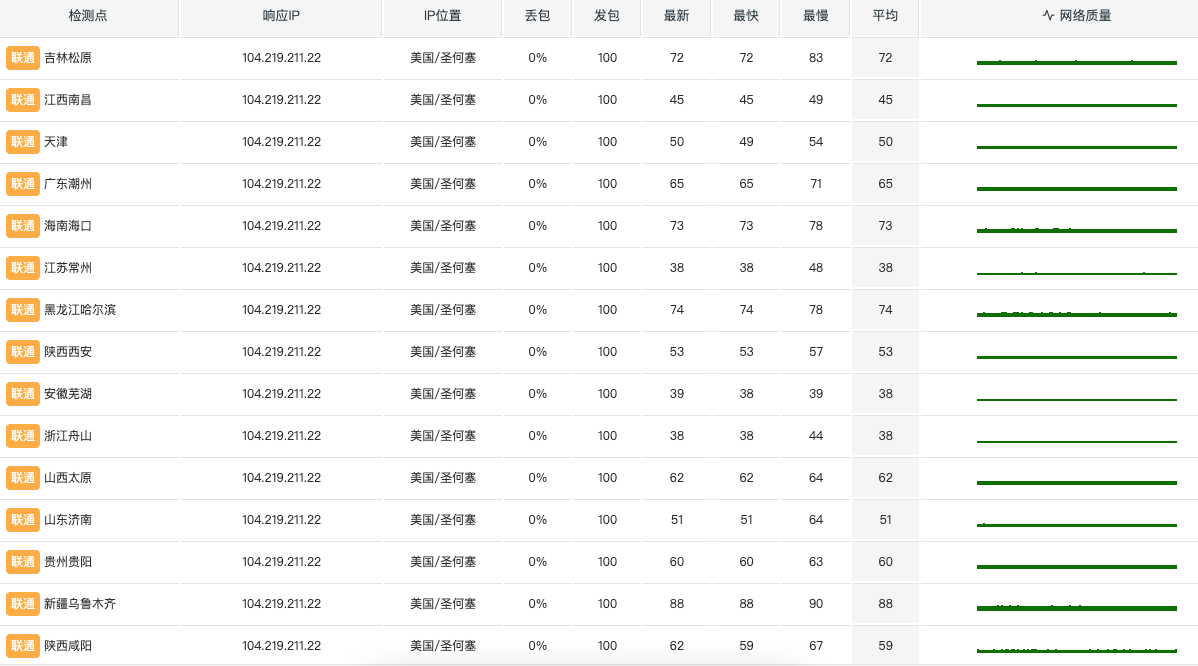
Task: Click the 0% packet loss in 广东潮州 row
Action: (x=537, y=184)
